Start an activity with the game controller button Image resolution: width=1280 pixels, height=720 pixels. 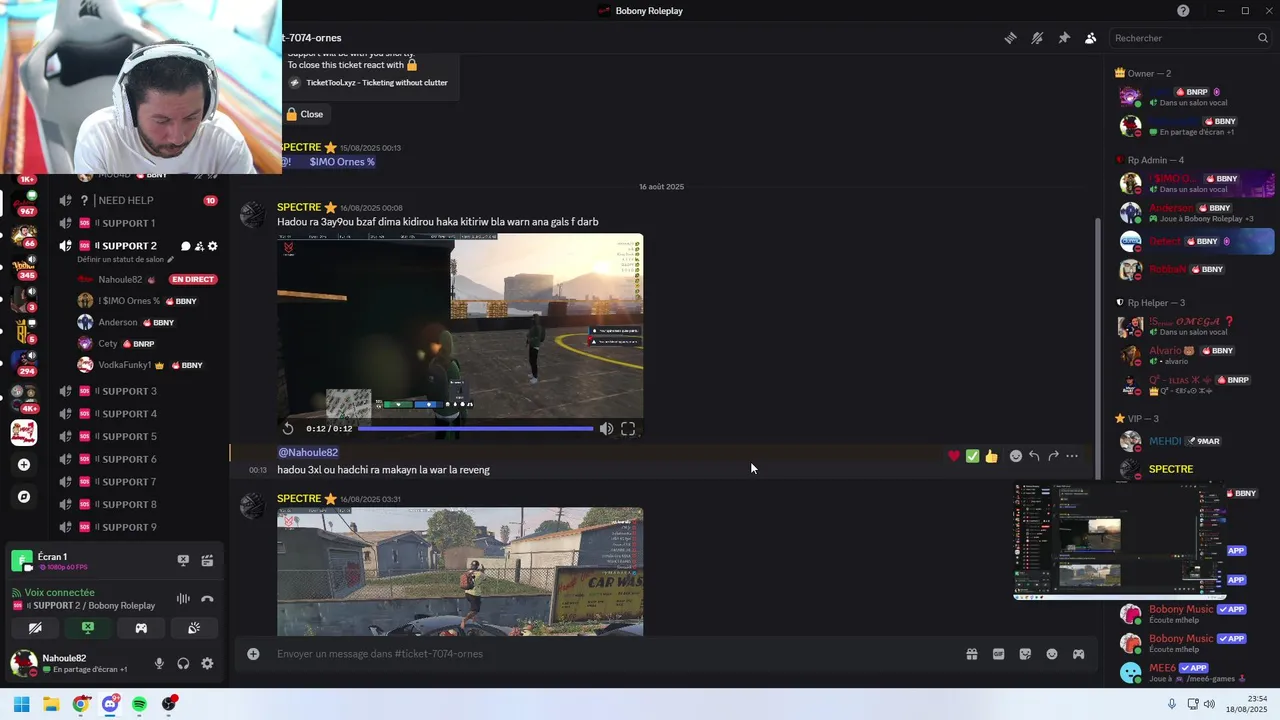tap(141, 628)
